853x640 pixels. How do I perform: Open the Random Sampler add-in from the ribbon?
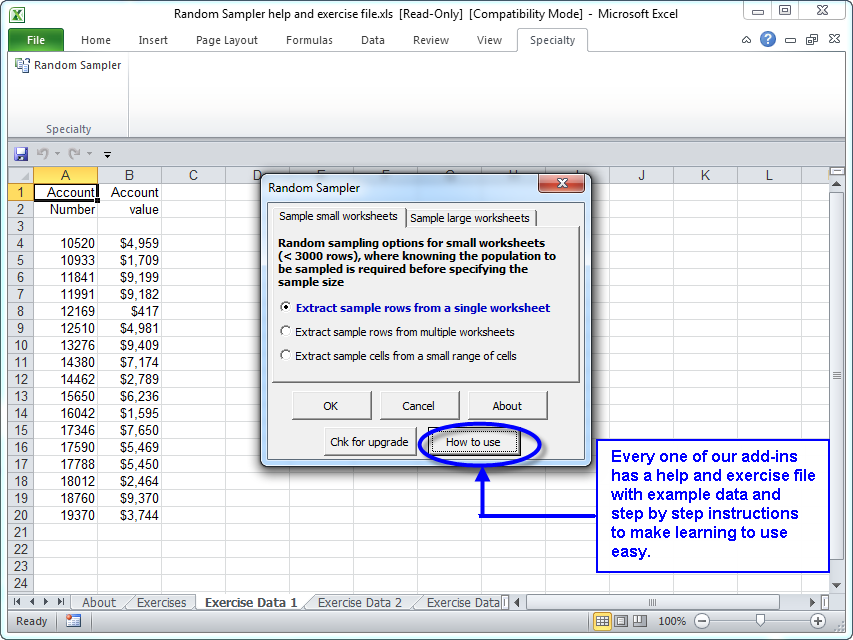click(67, 65)
